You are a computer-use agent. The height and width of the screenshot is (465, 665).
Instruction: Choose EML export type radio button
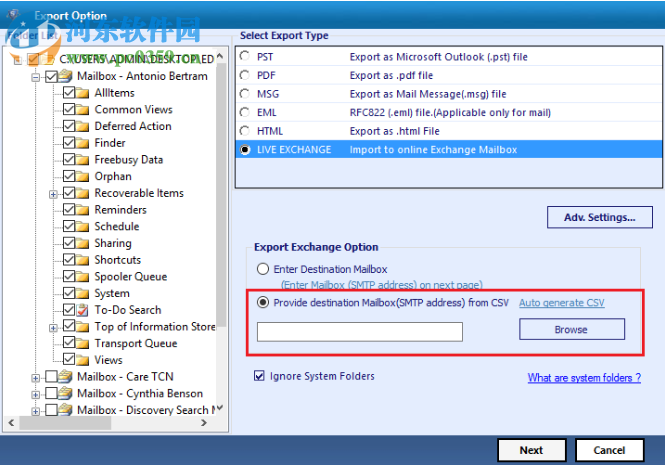tap(245, 112)
